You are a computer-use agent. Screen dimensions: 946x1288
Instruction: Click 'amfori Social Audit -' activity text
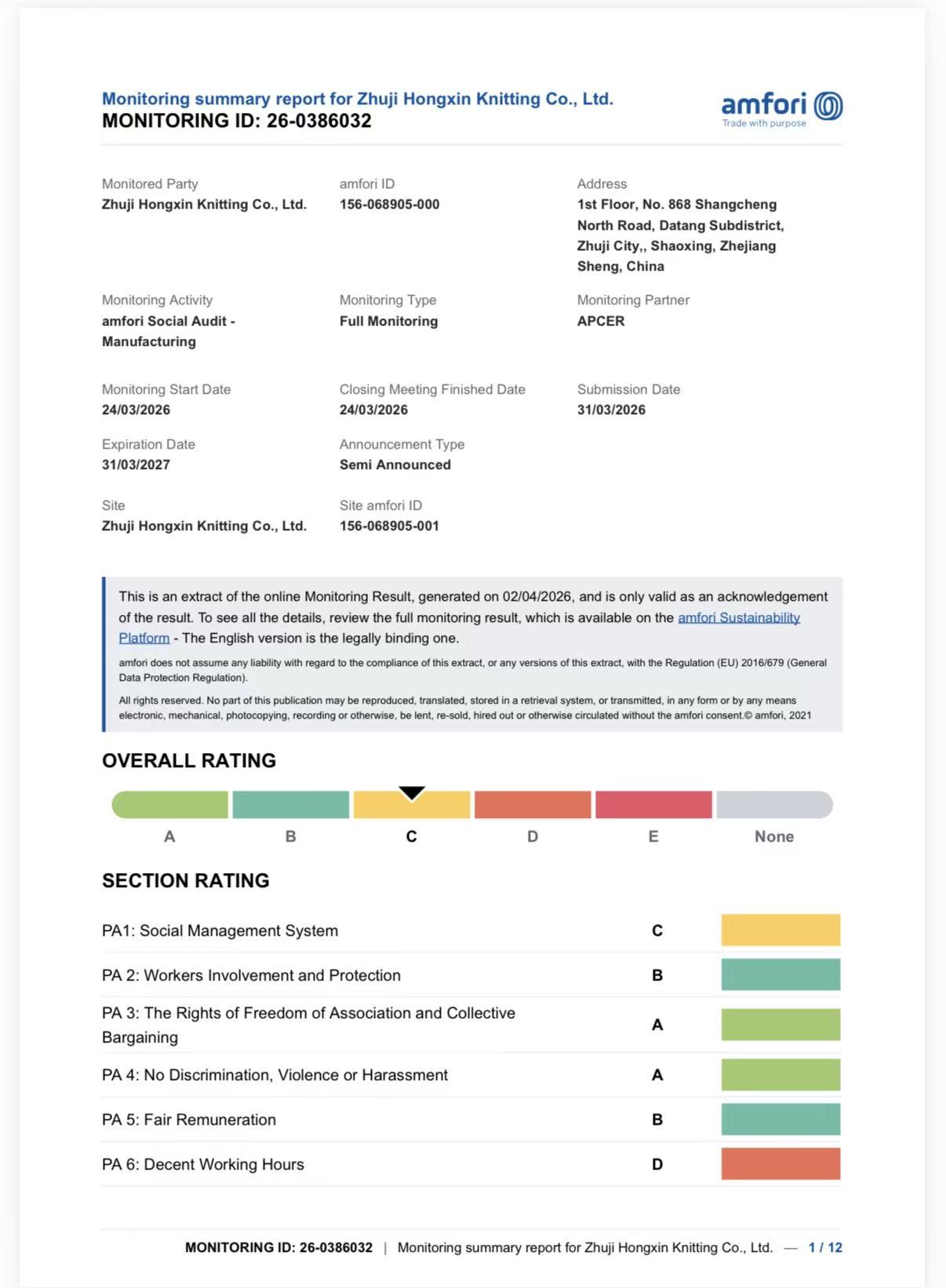click(169, 322)
